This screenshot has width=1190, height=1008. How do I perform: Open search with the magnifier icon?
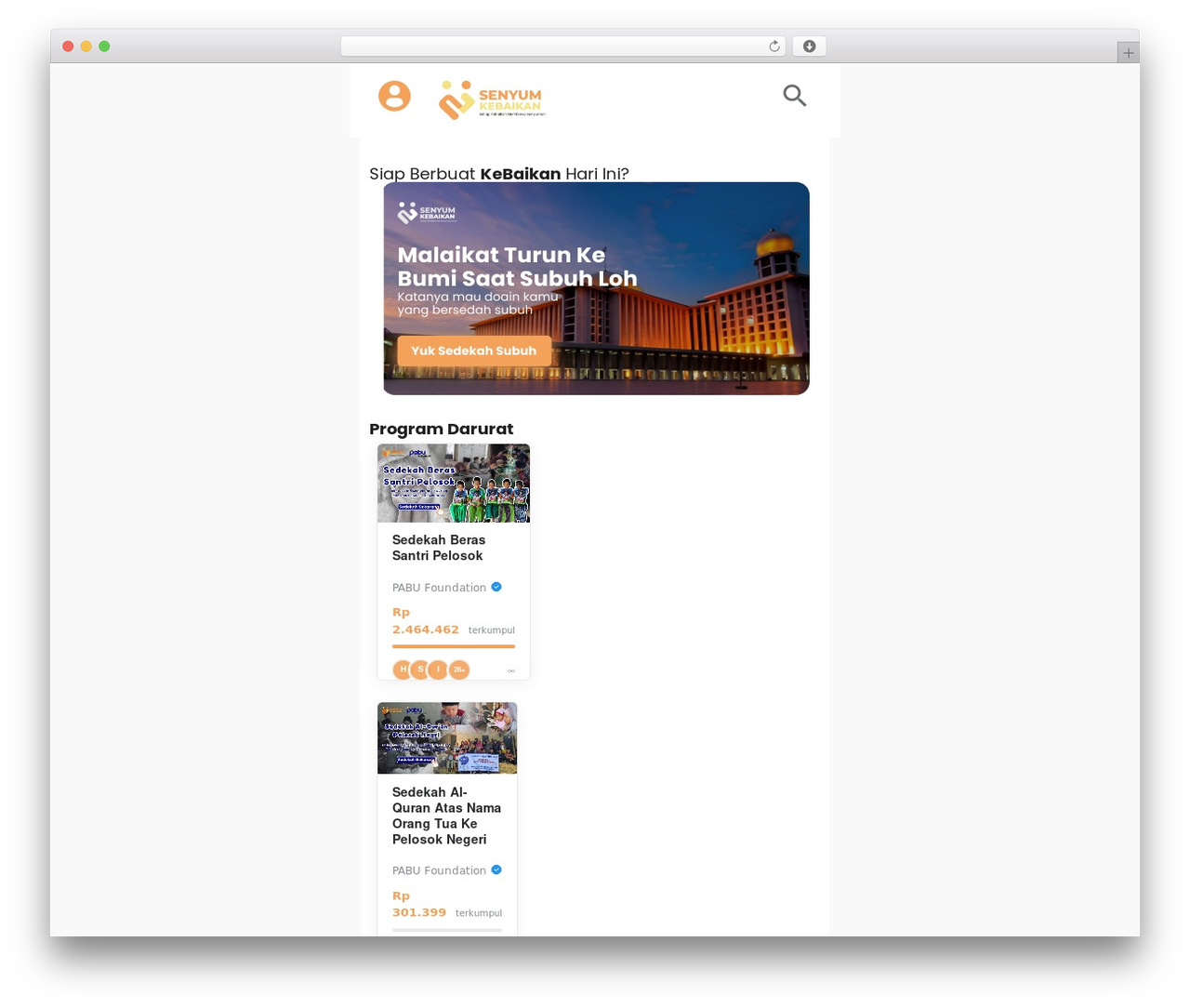(x=794, y=95)
